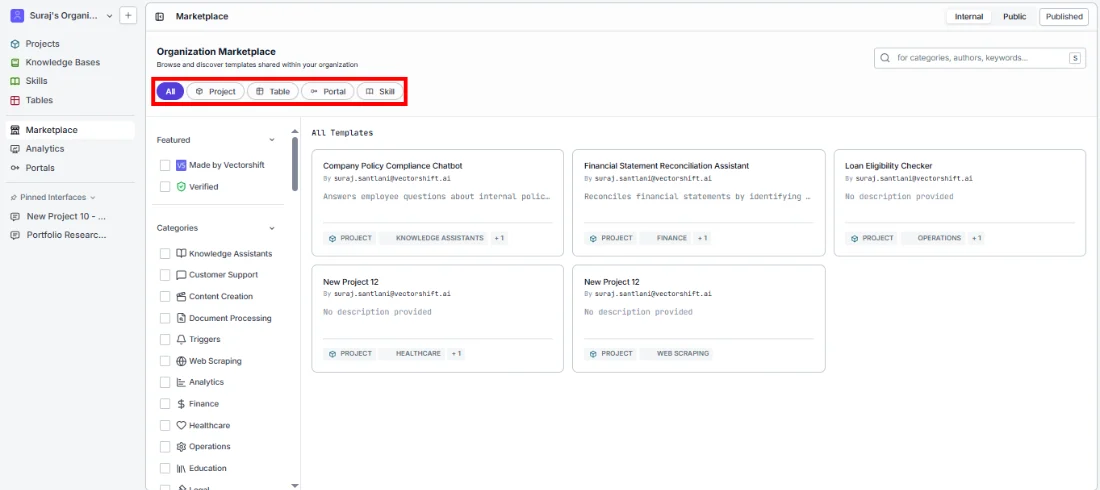Screen dimensions: 1100x490
Task: Select the Project filter pill
Action: point(215,91)
